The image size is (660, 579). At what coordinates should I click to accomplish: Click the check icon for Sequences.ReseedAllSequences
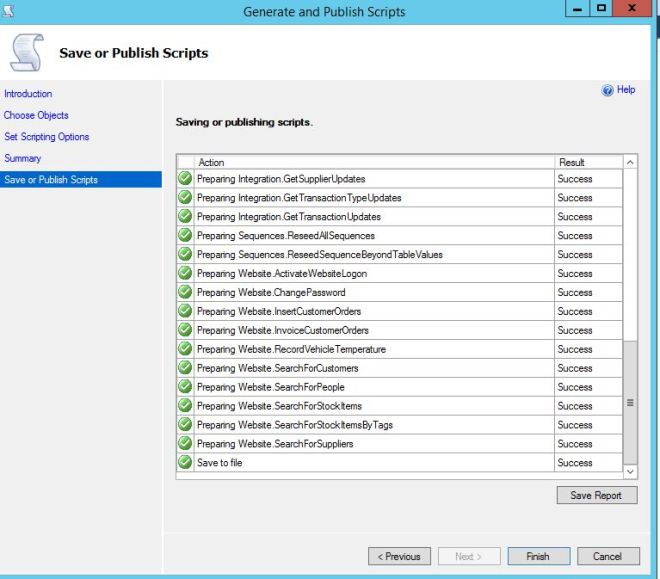185,236
